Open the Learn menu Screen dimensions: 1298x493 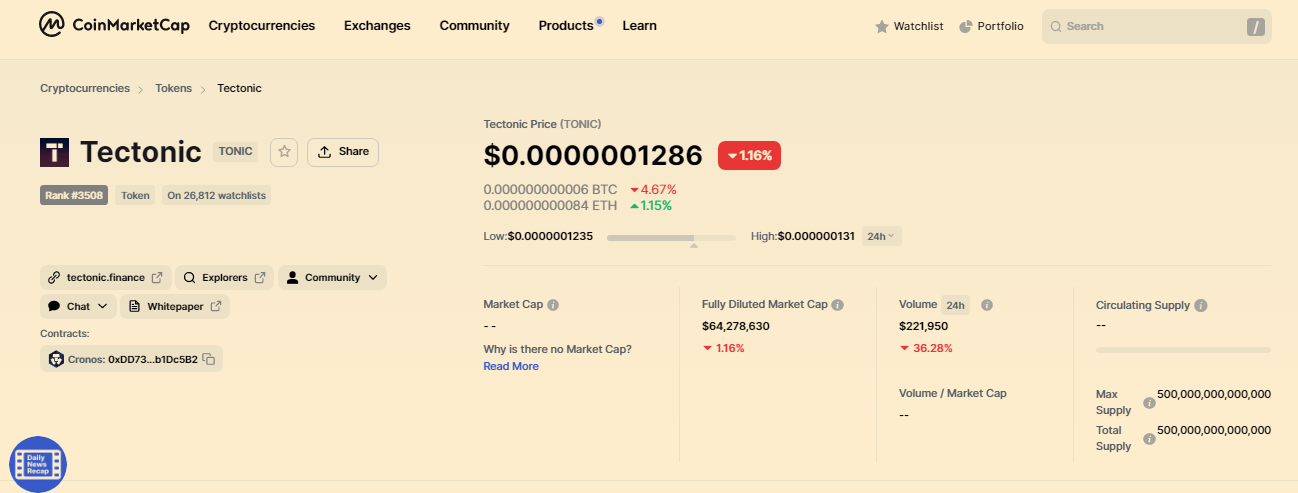point(639,26)
